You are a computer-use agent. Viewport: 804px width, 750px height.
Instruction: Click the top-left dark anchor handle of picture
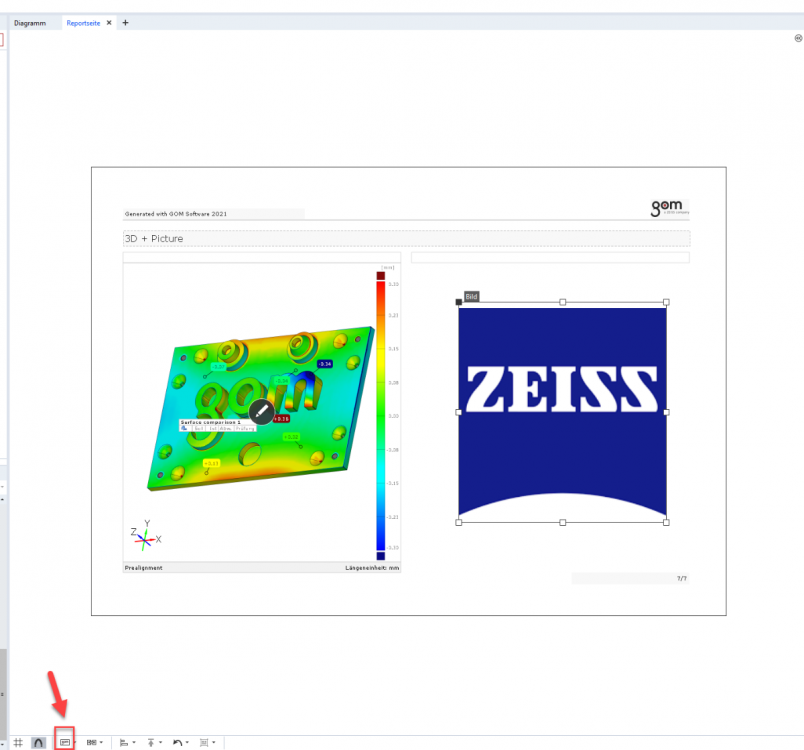459,302
